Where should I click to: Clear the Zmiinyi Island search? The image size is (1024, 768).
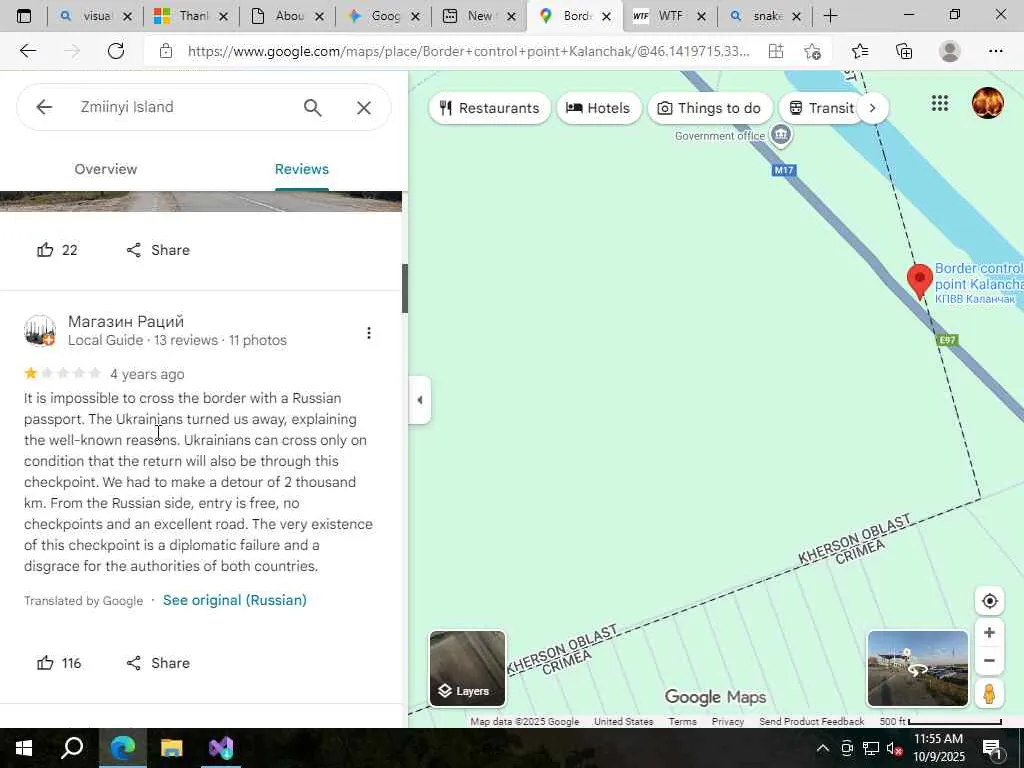coord(364,108)
